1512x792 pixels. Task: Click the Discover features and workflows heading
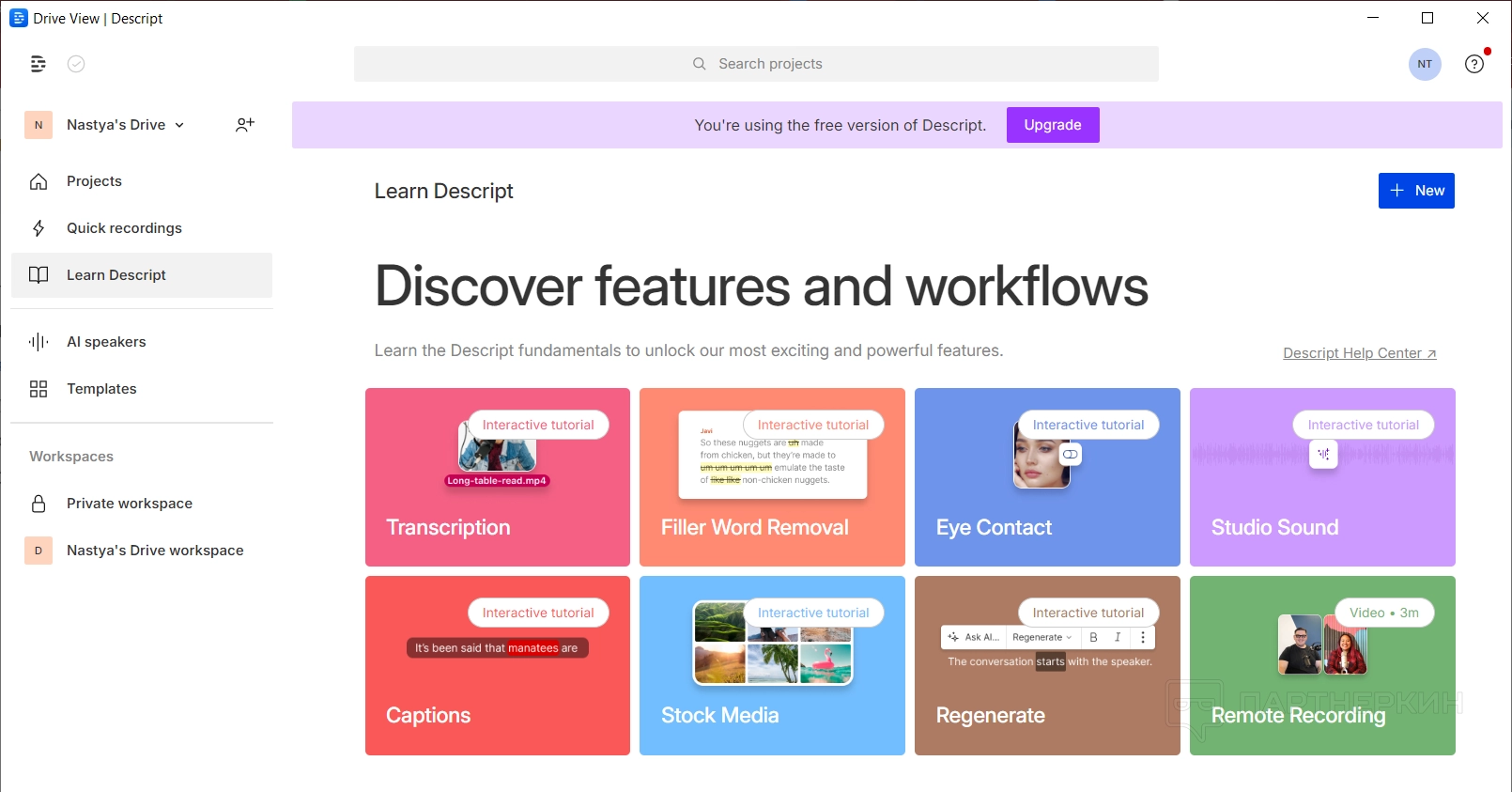point(762,286)
